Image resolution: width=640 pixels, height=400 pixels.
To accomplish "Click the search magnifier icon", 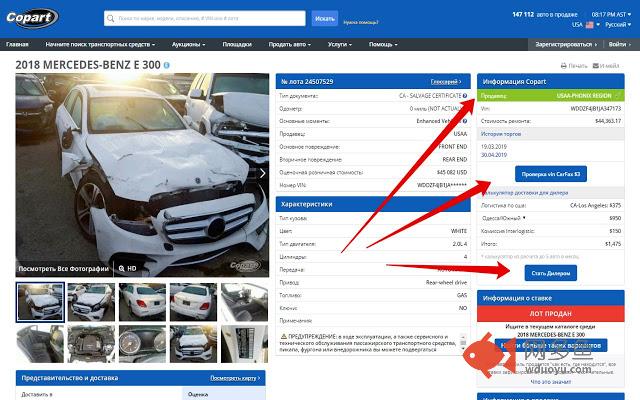I will 110,18.
